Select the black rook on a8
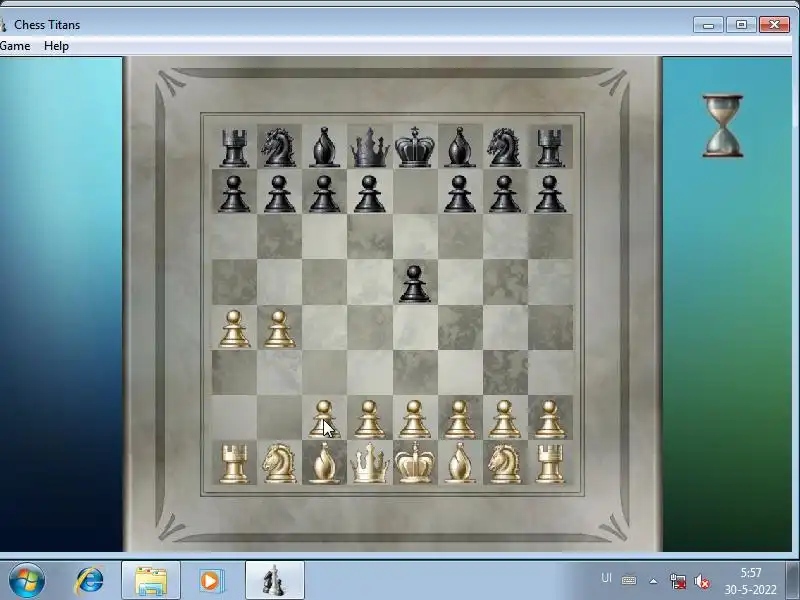The image size is (800, 600). click(234, 148)
